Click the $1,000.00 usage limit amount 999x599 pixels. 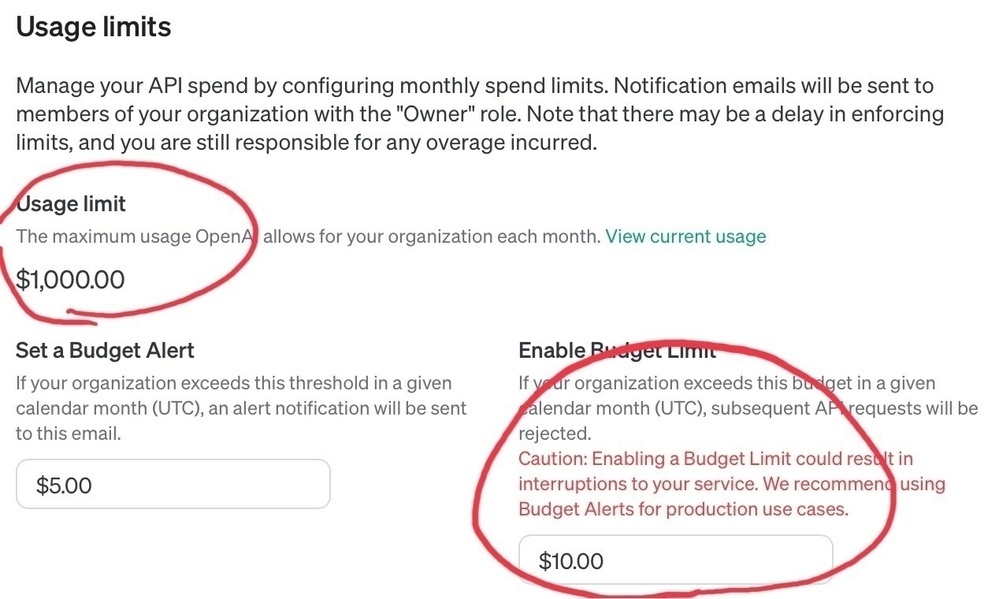[x=70, y=280]
